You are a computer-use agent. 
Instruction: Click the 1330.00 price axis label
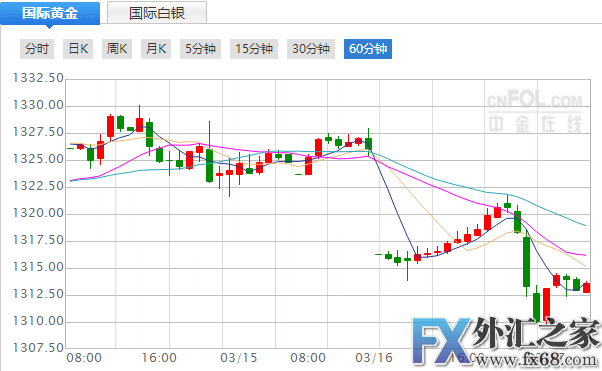(x=38, y=105)
